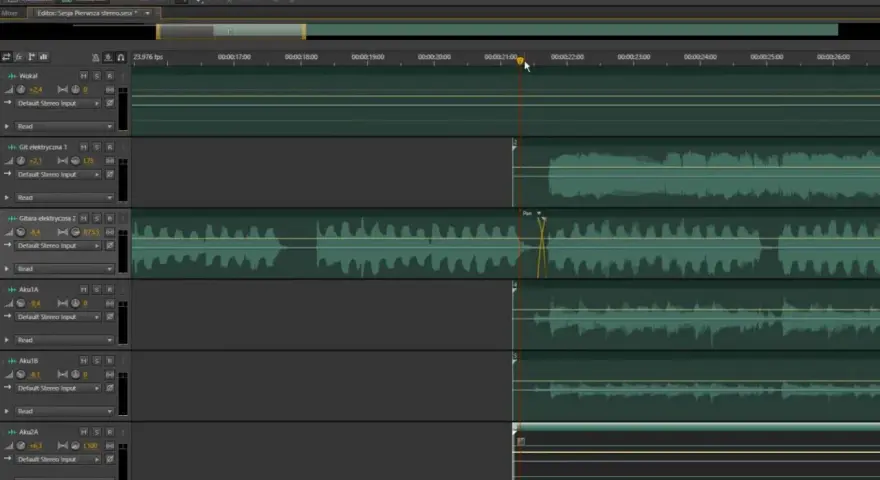880x480 pixels.
Task: Click the Gitara elektryczna 2 pan knob
Action: tap(76, 232)
